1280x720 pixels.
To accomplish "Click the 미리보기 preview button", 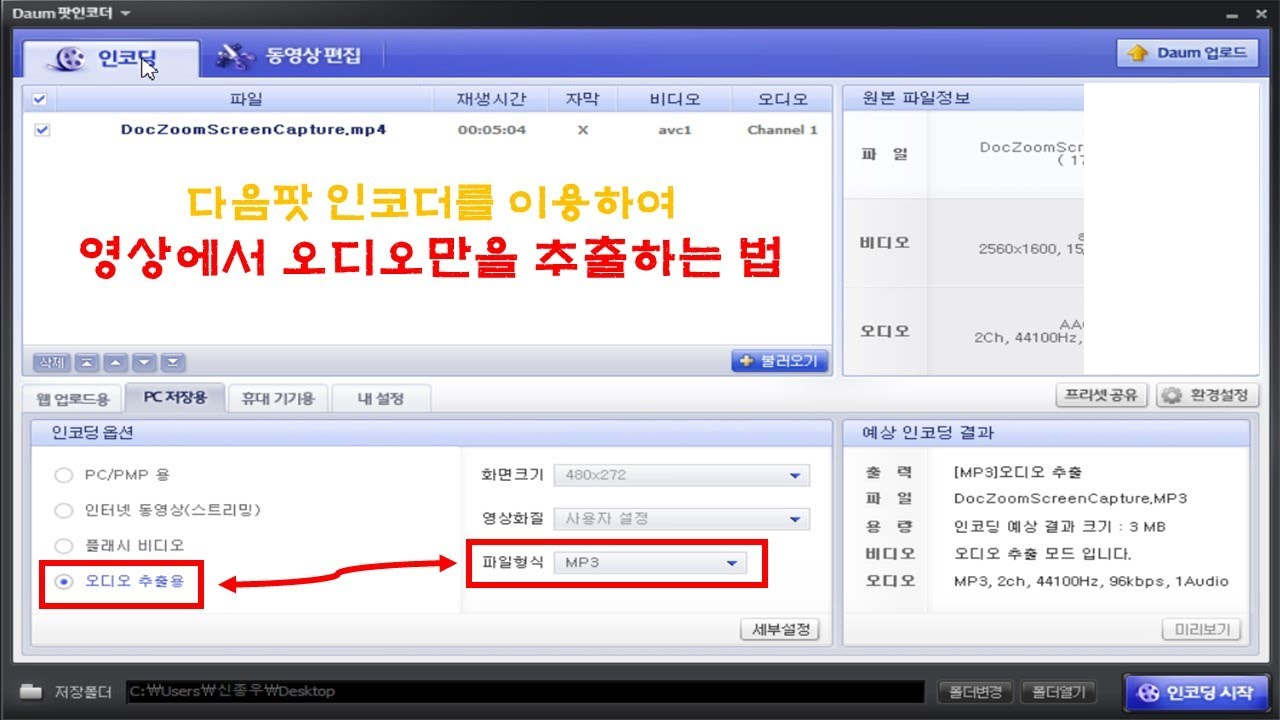I will coord(1201,630).
